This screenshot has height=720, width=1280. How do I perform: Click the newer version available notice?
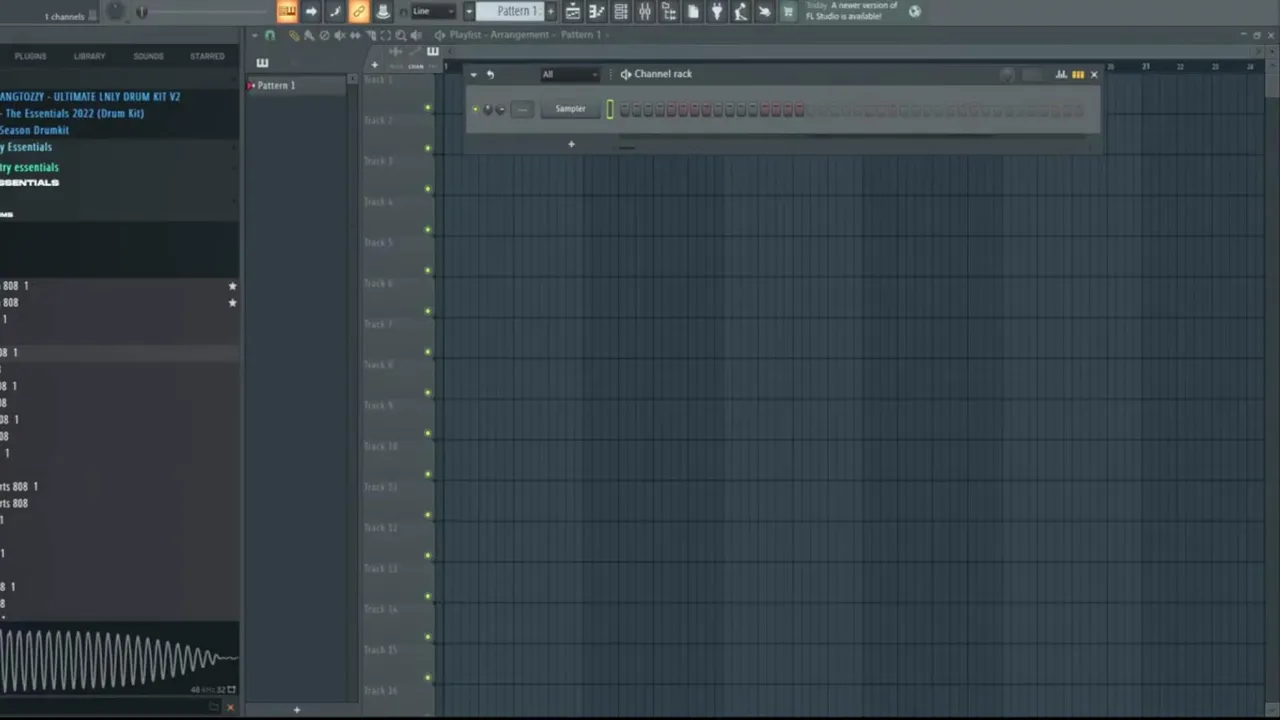pos(852,11)
